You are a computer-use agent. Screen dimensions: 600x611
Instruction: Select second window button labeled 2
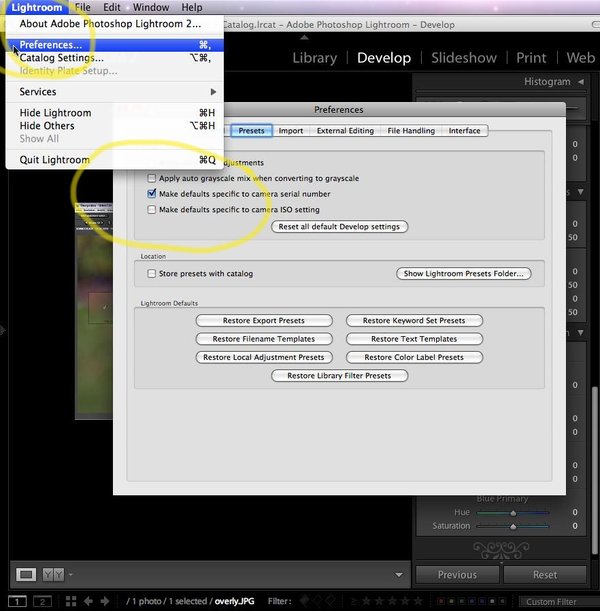pyautogui.click(x=42, y=601)
